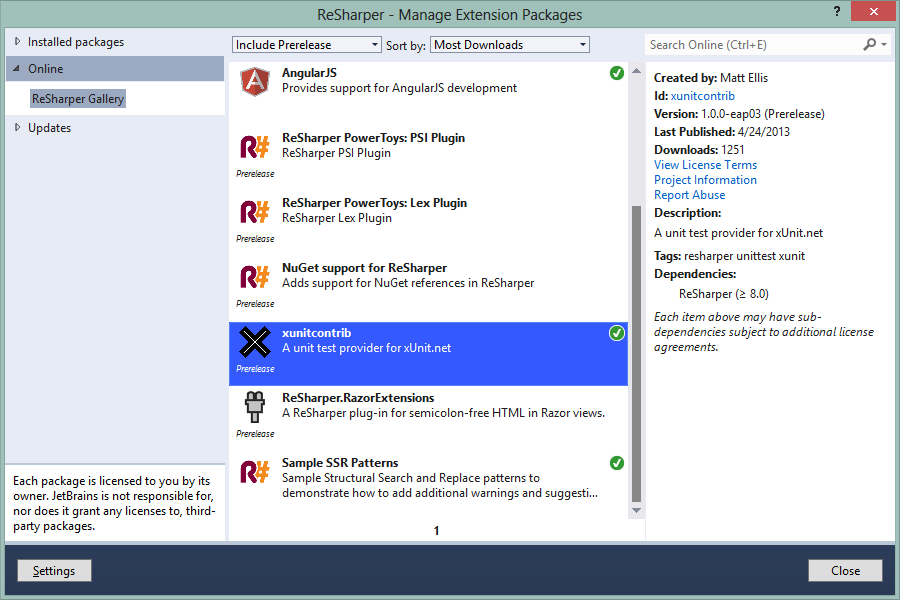Click 'Provides support for AngularJS development' description
The image size is (900, 600).
point(399,88)
